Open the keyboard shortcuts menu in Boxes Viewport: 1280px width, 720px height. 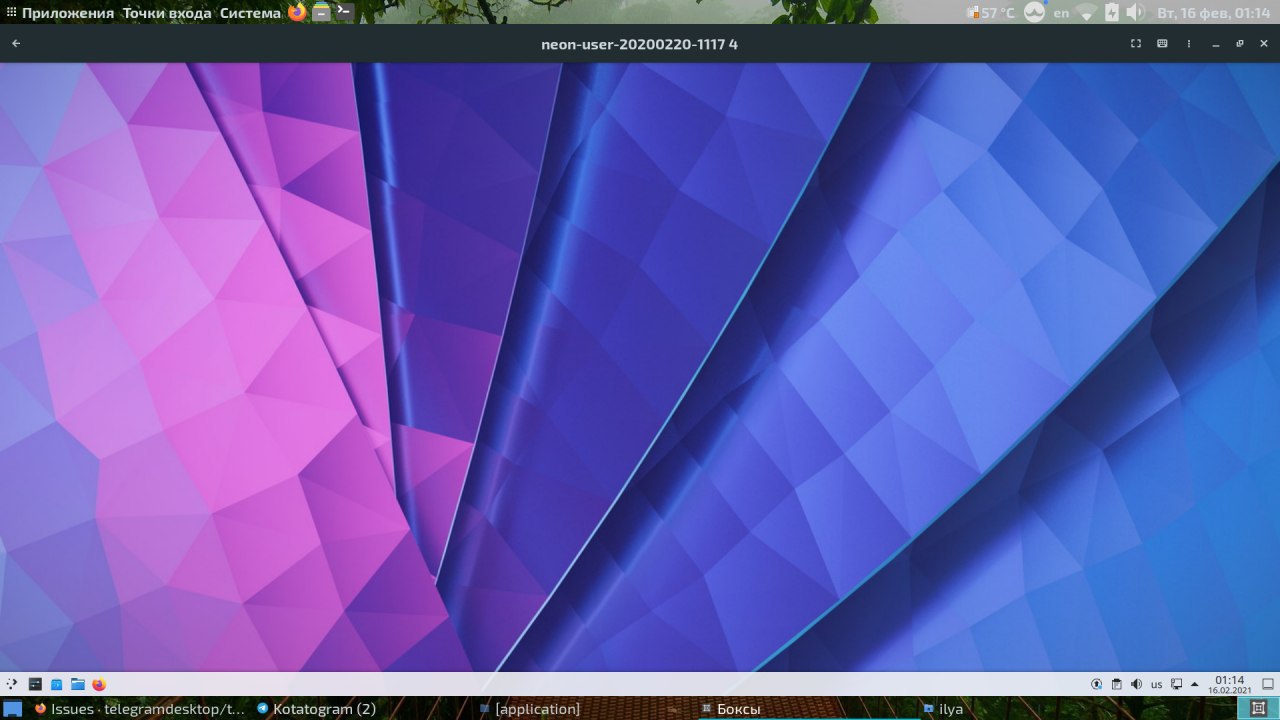[1162, 44]
